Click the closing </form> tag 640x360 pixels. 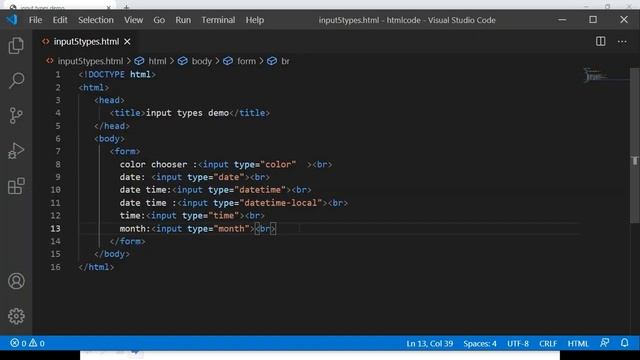tap(127, 241)
